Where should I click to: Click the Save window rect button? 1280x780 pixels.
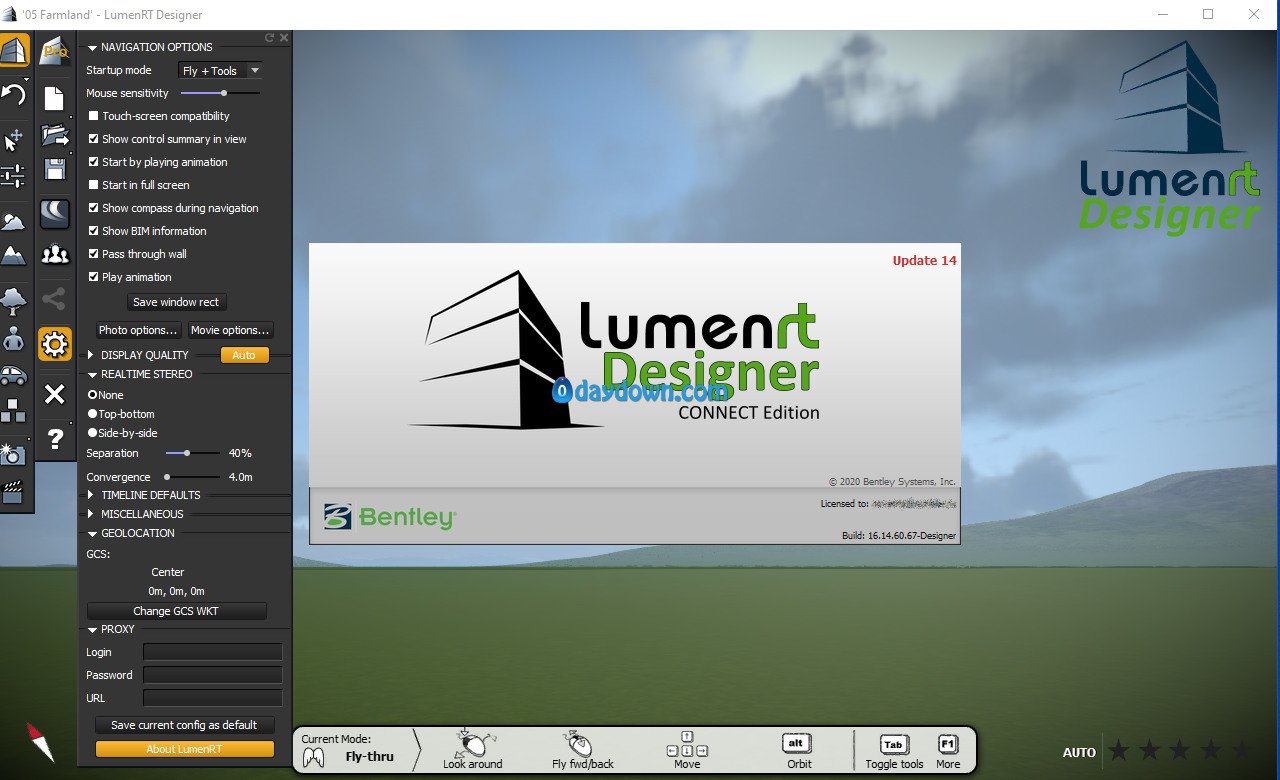pos(177,302)
